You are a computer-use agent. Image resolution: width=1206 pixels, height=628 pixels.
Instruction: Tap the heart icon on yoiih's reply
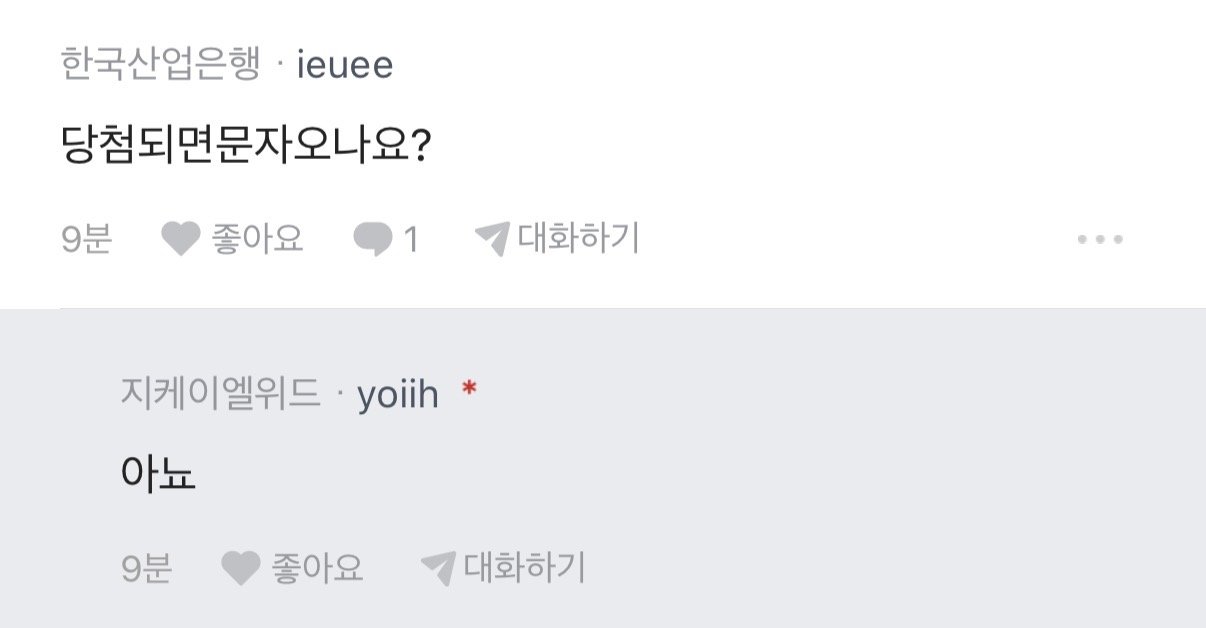[x=240, y=569]
